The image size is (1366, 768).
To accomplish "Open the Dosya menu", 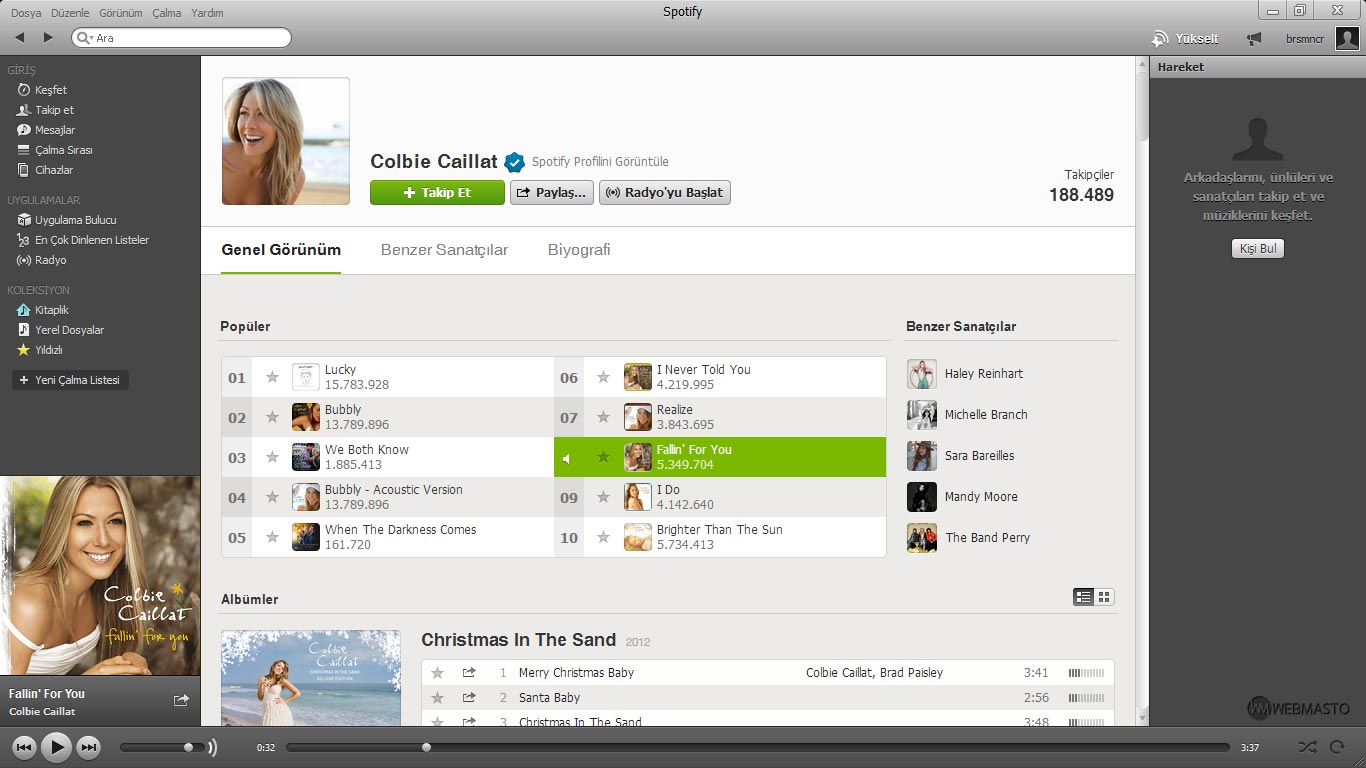I will click(26, 13).
